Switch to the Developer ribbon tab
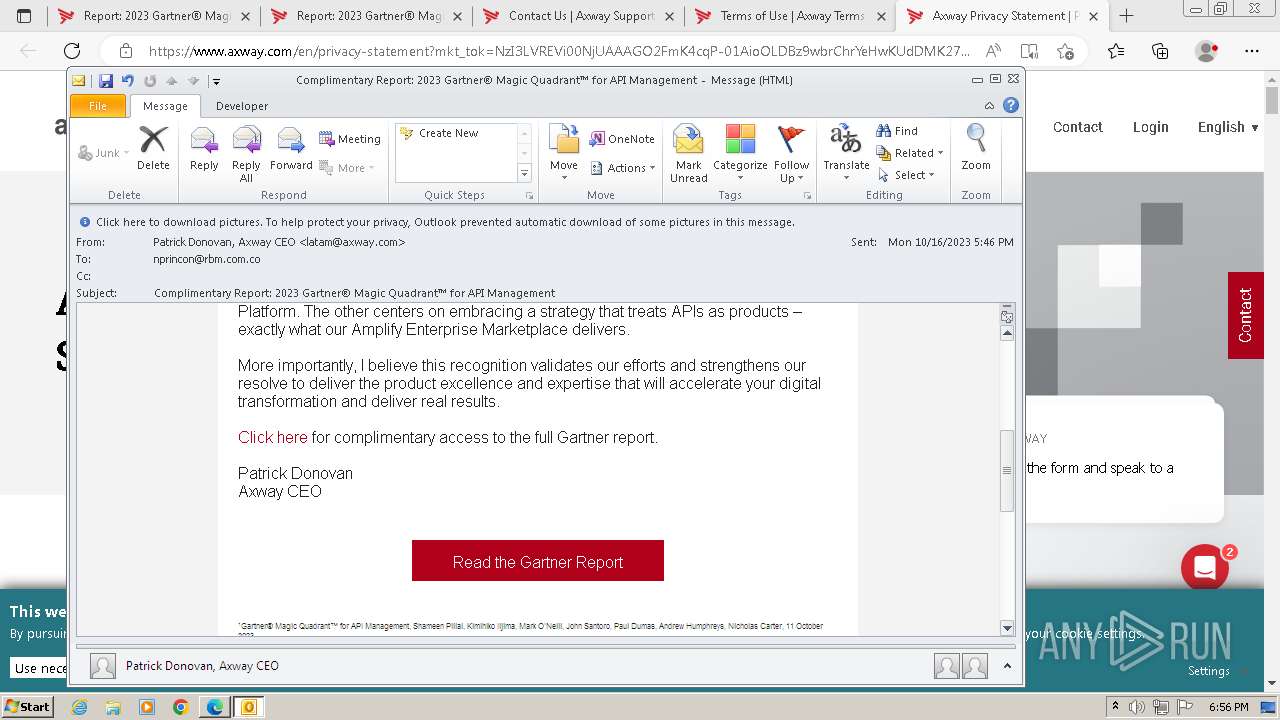The image size is (1280, 720). (x=242, y=106)
